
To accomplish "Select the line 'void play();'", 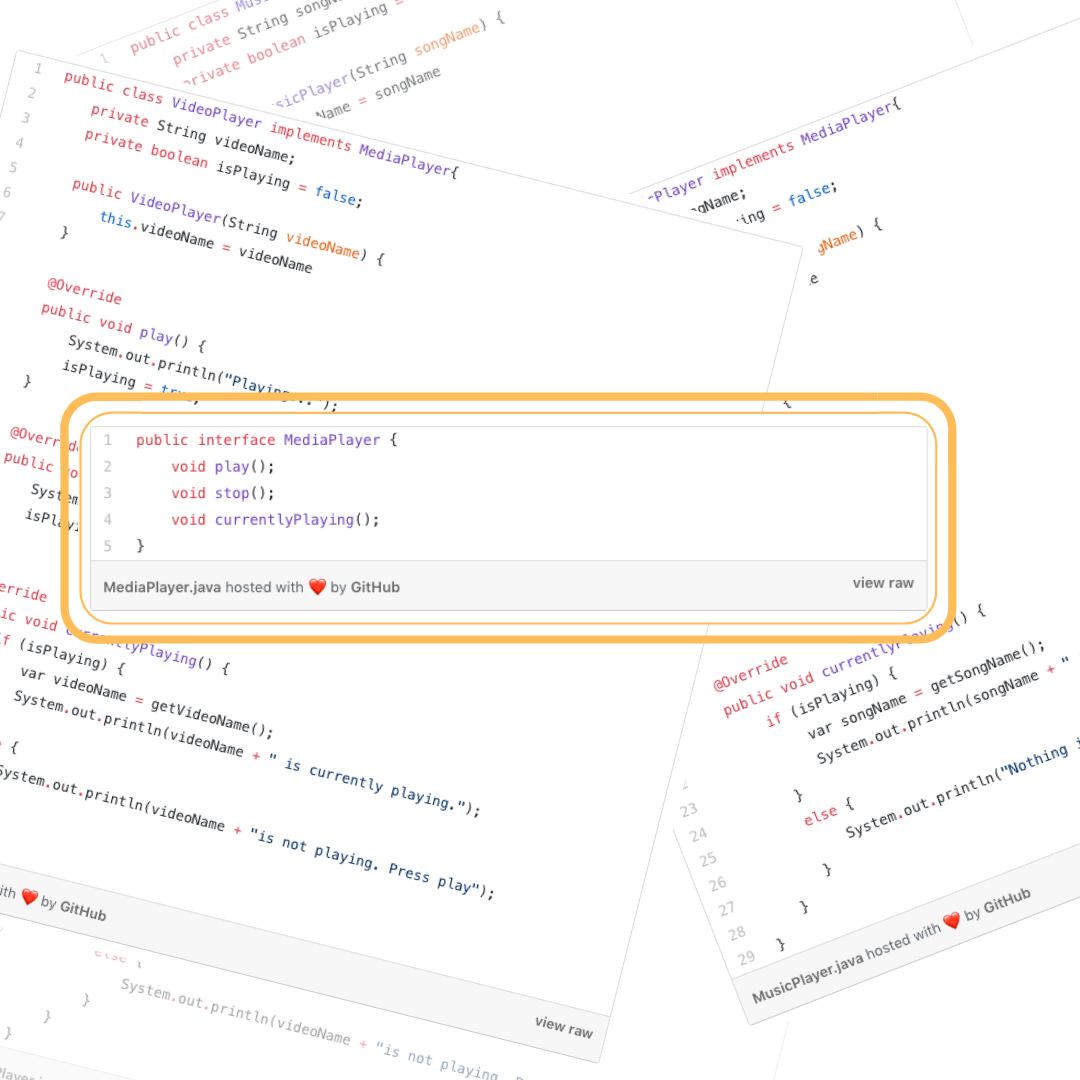I will tap(222, 466).
